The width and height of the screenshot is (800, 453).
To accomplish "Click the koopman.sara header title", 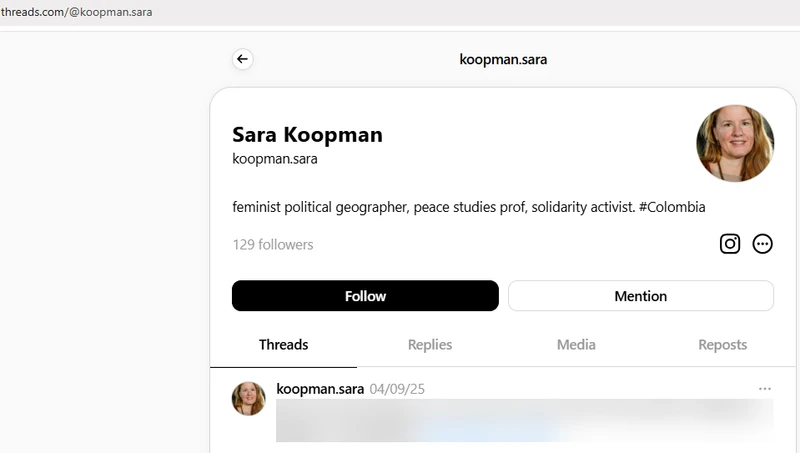I will (503, 60).
